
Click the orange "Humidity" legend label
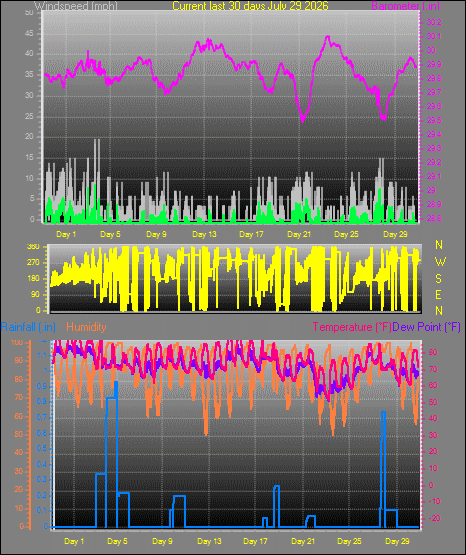(x=86, y=327)
